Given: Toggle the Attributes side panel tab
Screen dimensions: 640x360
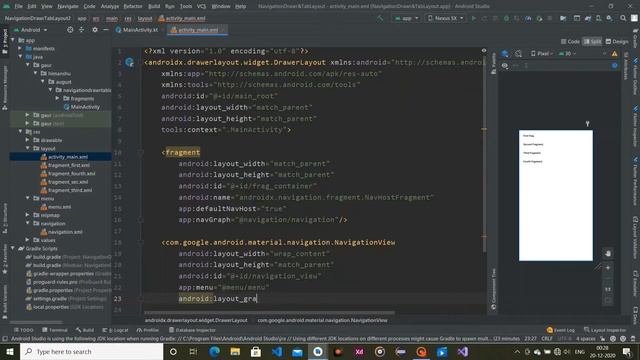Looking at the screenshot, I should tap(625, 65).
